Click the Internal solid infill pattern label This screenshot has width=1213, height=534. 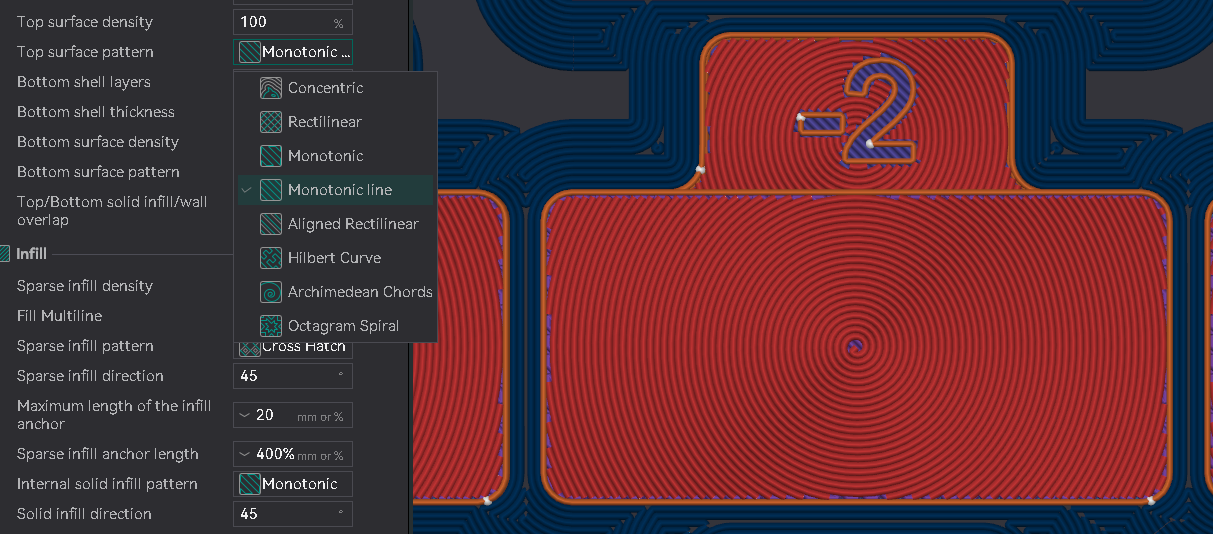coord(107,484)
